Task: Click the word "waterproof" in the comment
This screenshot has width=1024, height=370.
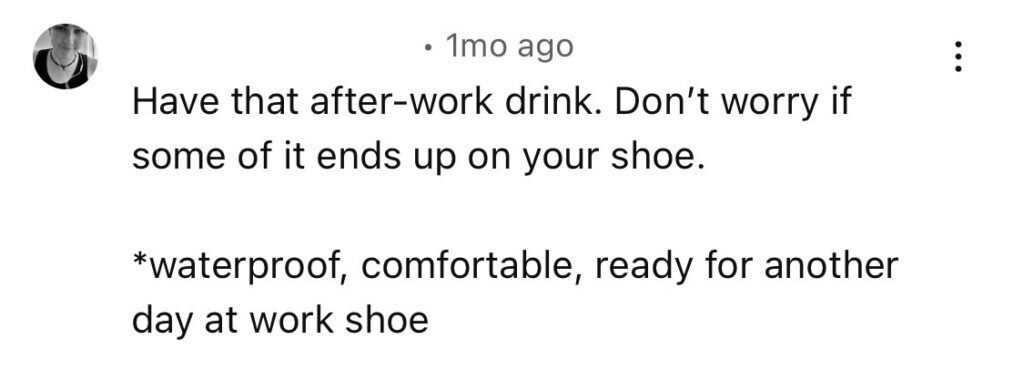Action: [247, 268]
